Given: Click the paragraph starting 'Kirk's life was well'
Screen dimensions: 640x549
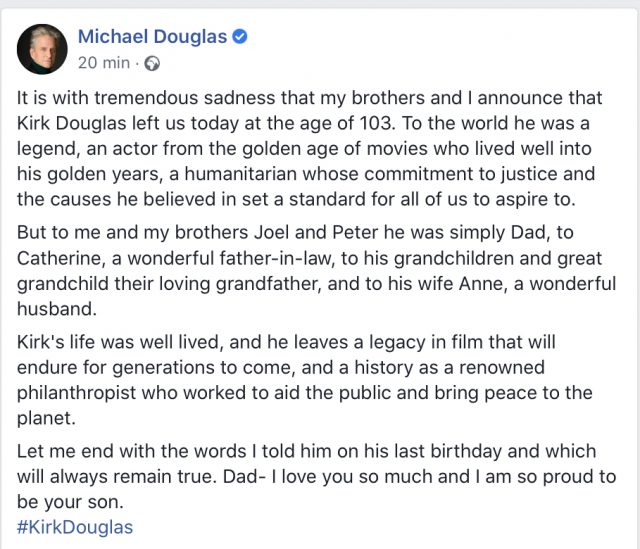Looking at the screenshot, I should pyautogui.click(x=304, y=380).
